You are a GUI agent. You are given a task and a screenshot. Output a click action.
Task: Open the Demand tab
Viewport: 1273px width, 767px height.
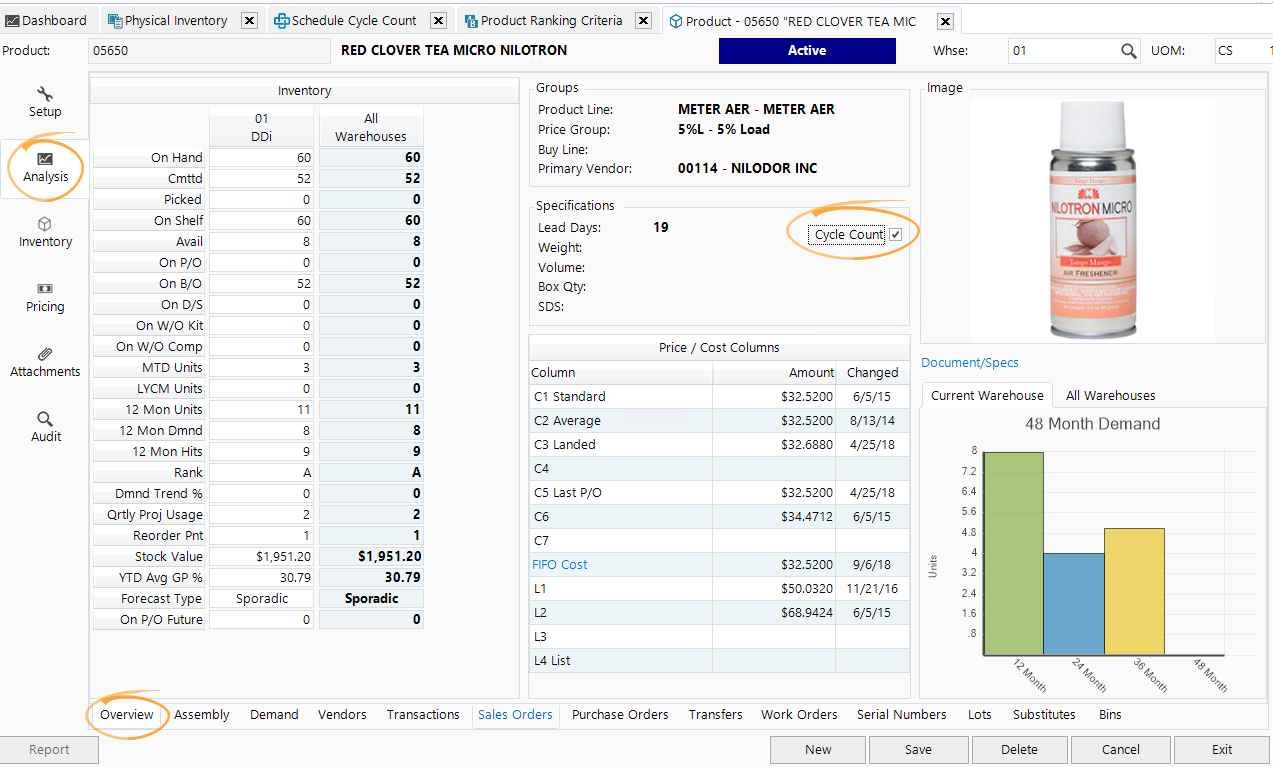click(x=274, y=714)
